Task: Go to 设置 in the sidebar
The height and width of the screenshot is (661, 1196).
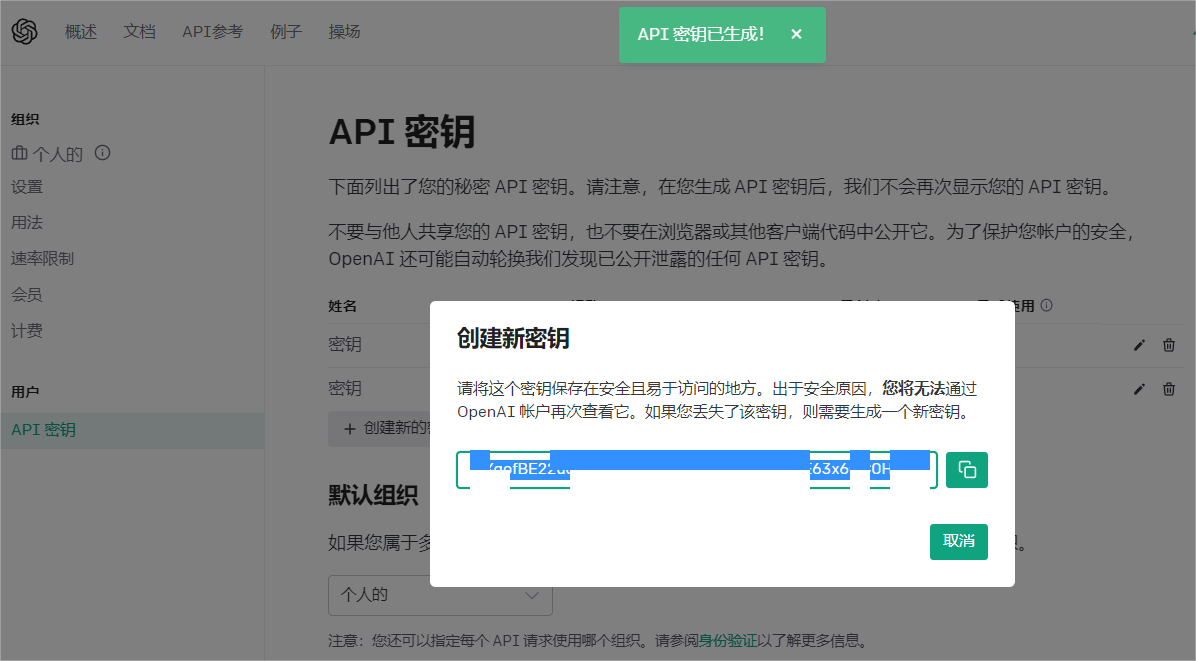Action: (x=27, y=187)
